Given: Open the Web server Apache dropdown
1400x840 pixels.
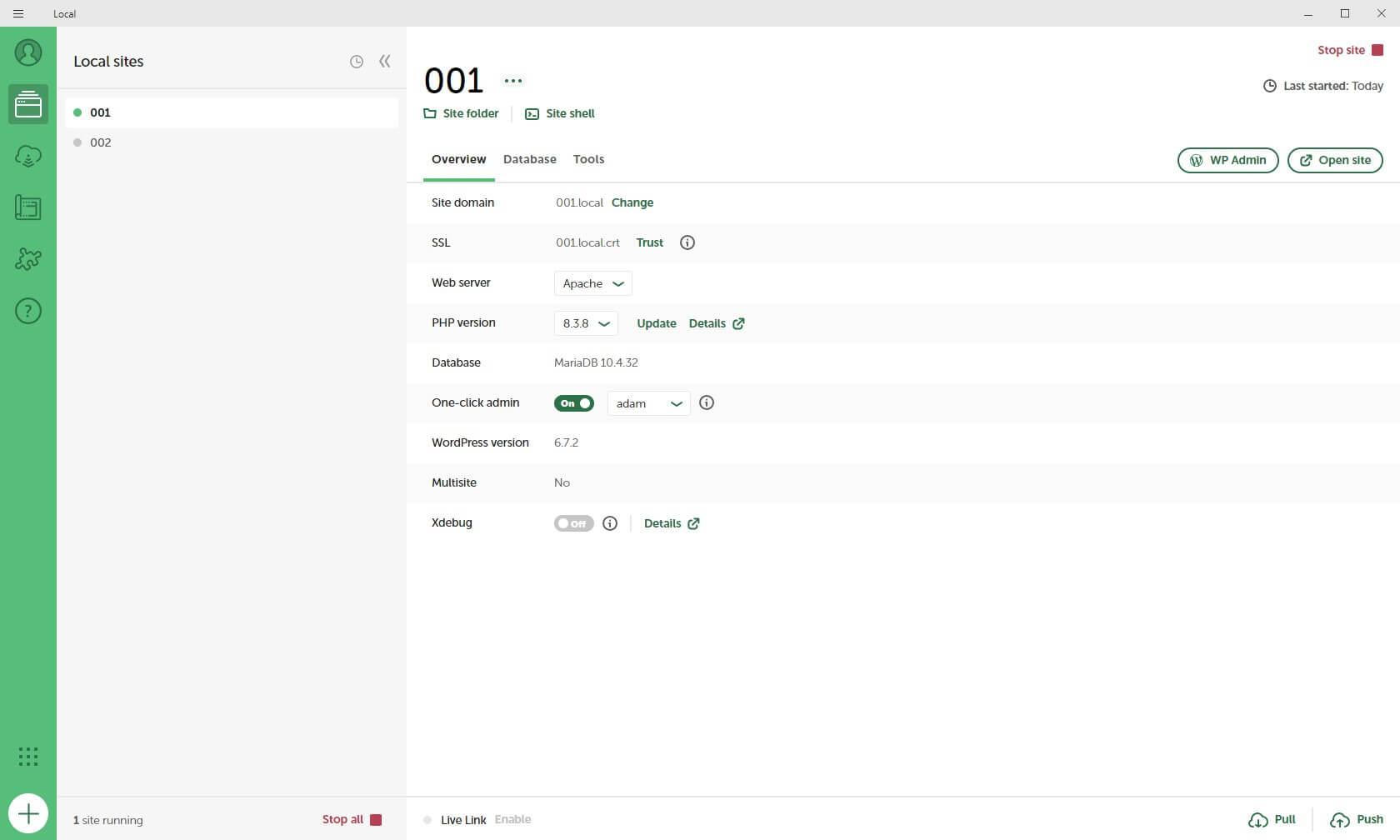Looking at the screenshot, I should (593, 283).
